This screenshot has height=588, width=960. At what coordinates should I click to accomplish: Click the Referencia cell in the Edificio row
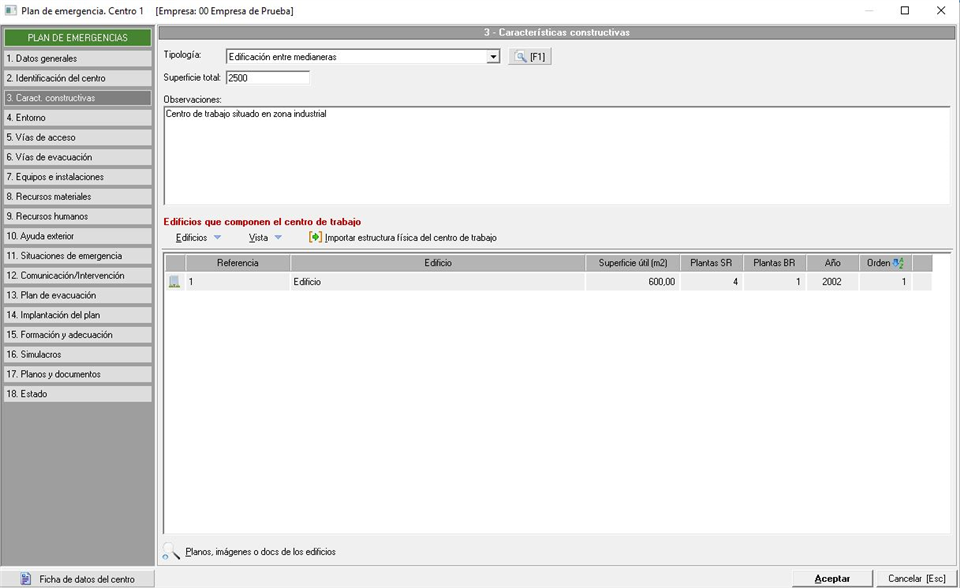coord(238,282)
